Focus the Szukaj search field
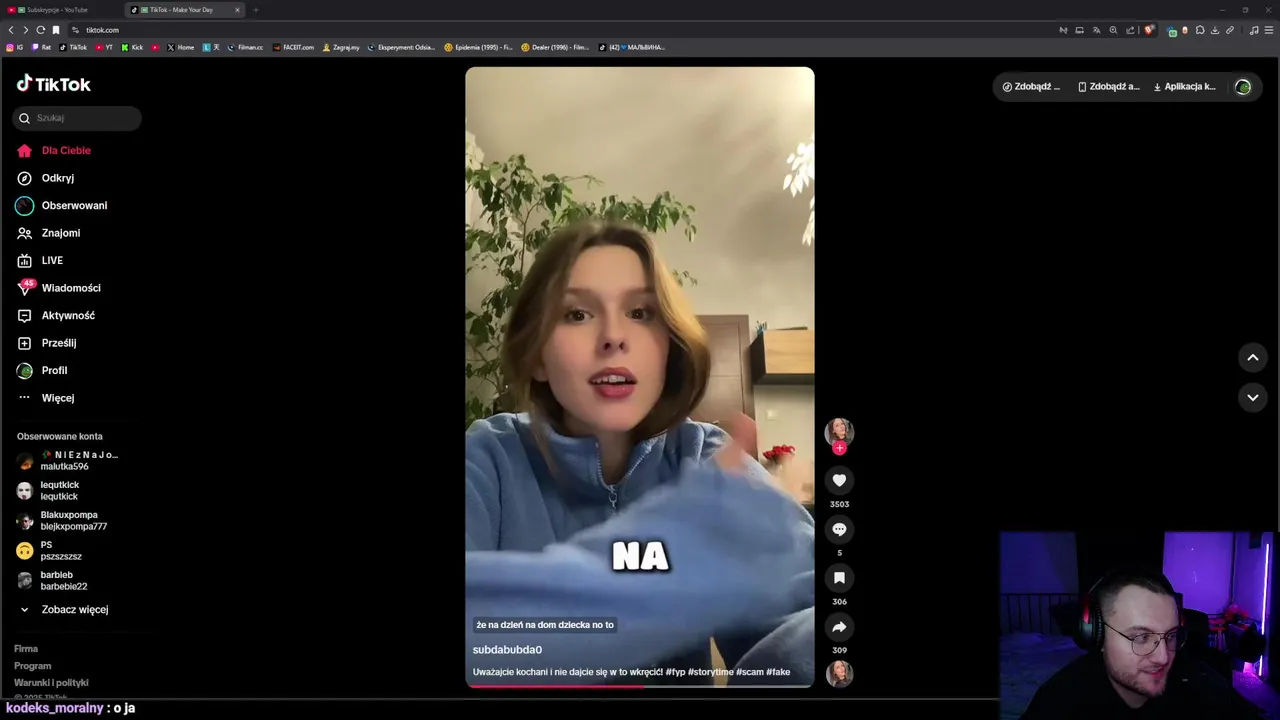 coord(77,118)
